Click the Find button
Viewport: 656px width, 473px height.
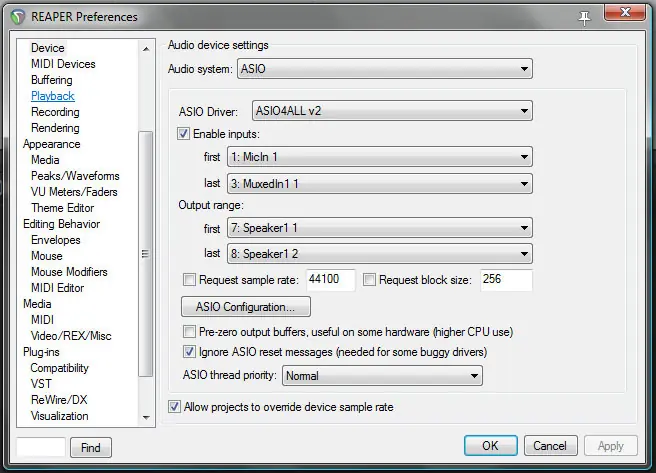(x=91, y=447)
